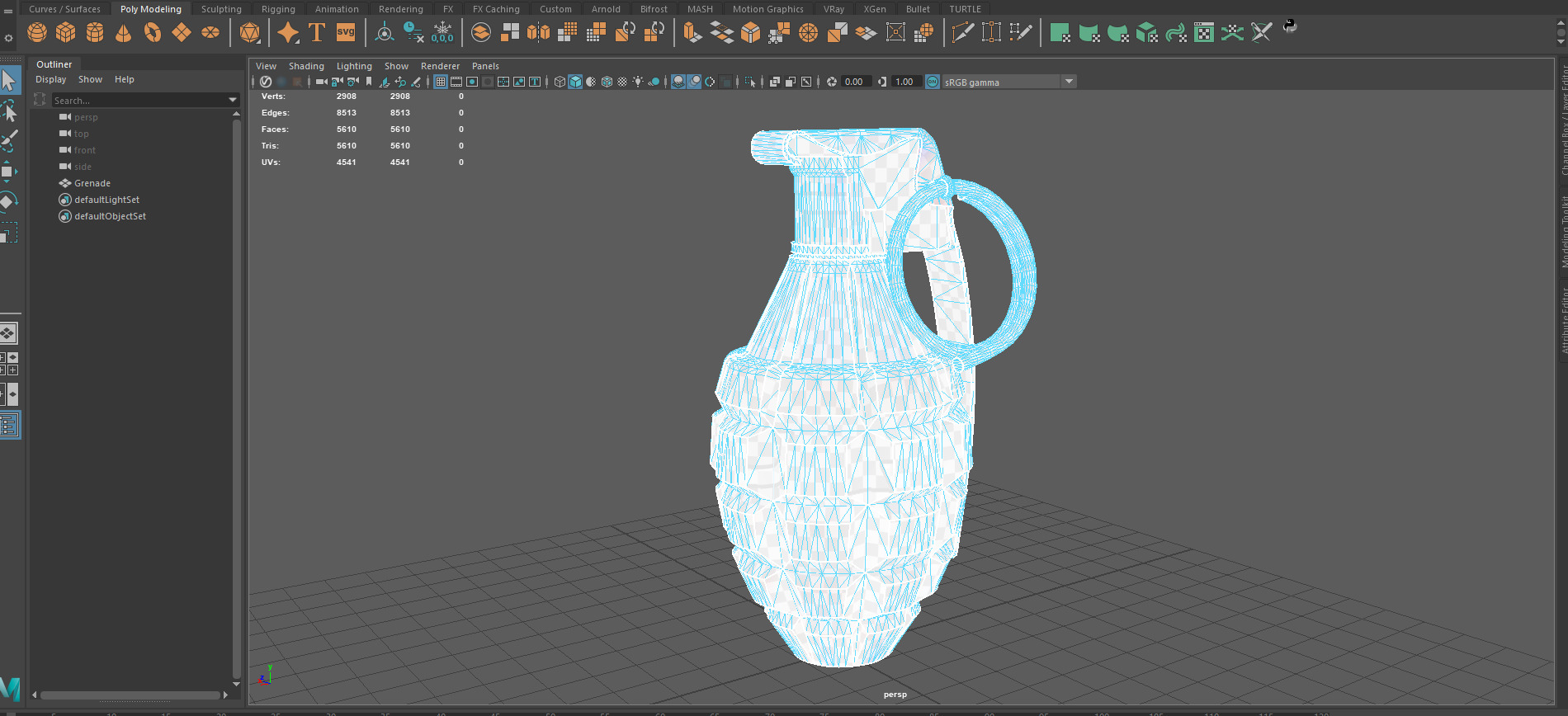Toggle textured display in viewport
Image resolution: width=1568 pixels, height=716 pixels.
(622, 82)
